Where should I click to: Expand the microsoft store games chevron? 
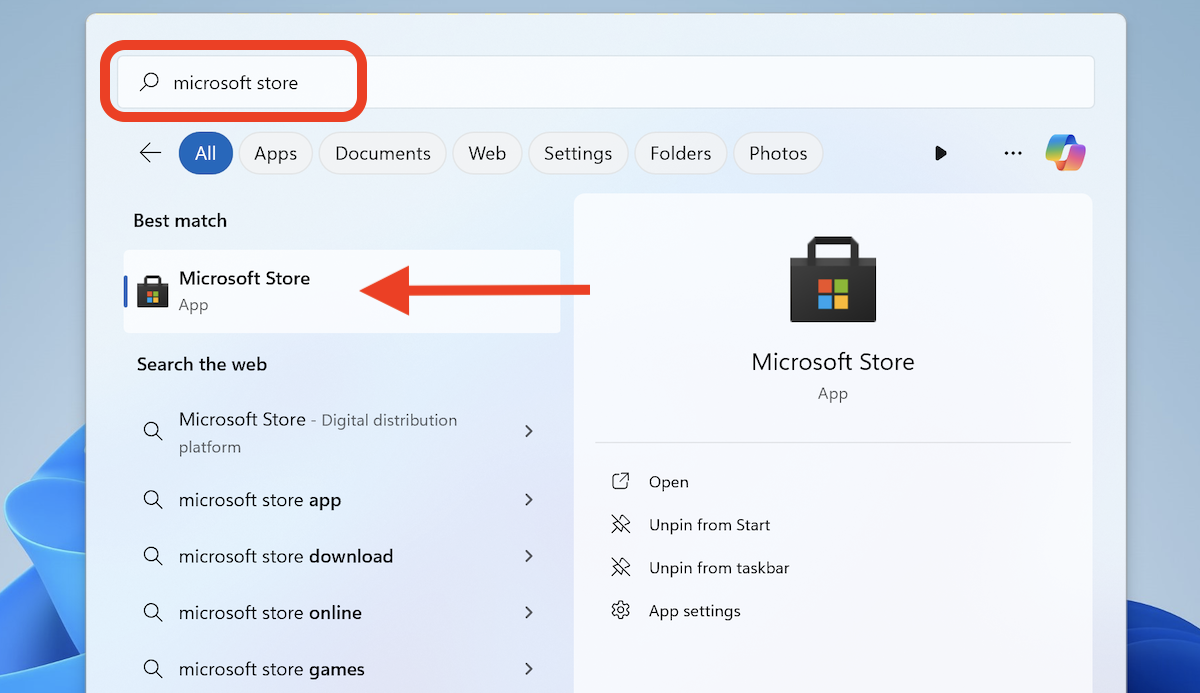pos(529,669)
